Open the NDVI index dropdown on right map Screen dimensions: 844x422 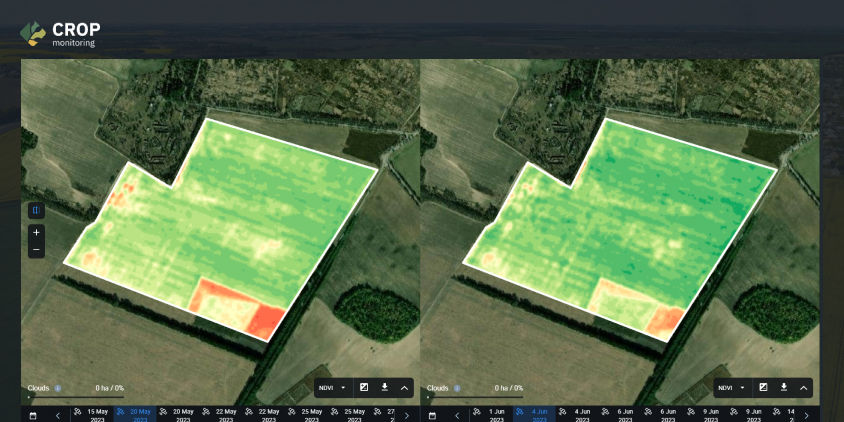click(x=732, y=388)
